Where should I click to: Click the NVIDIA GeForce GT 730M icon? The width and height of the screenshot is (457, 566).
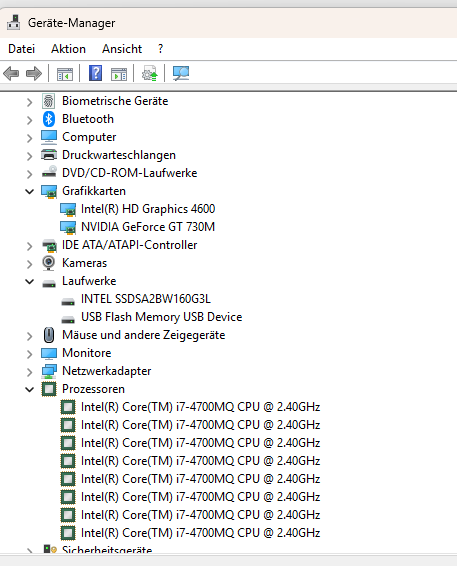pos(68,227)
